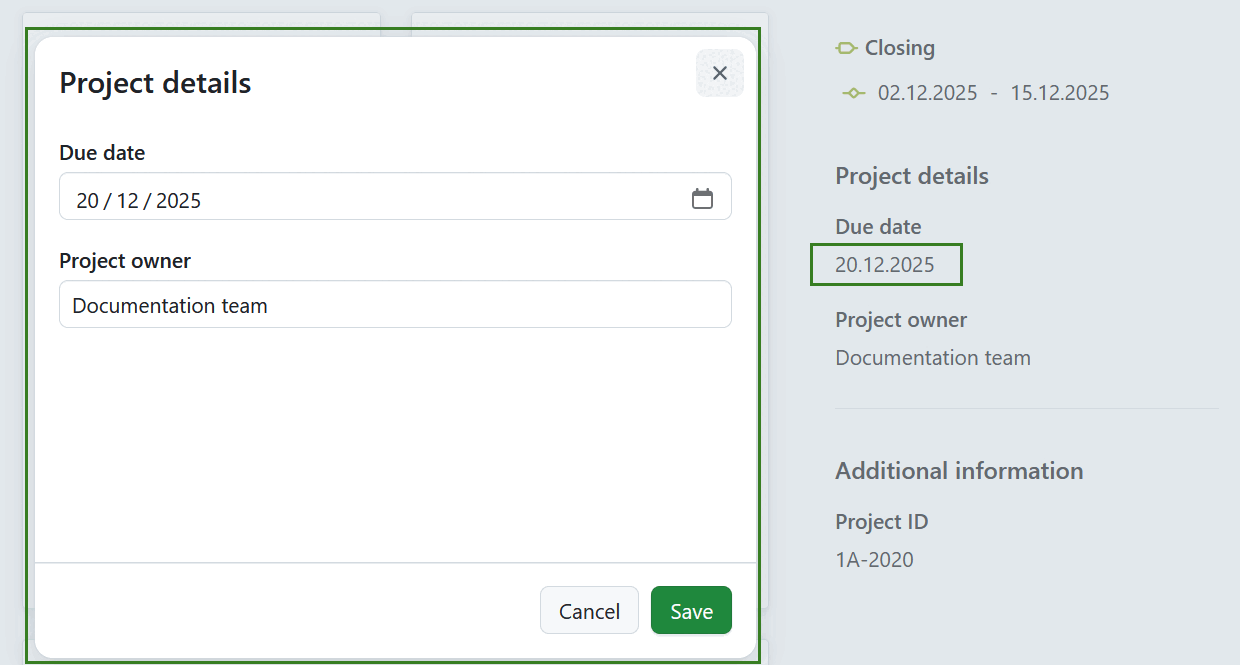Click the Due date label inside the dialog
The width and height of the screenshot is (1240, 665).
click(x=102, y=152)
